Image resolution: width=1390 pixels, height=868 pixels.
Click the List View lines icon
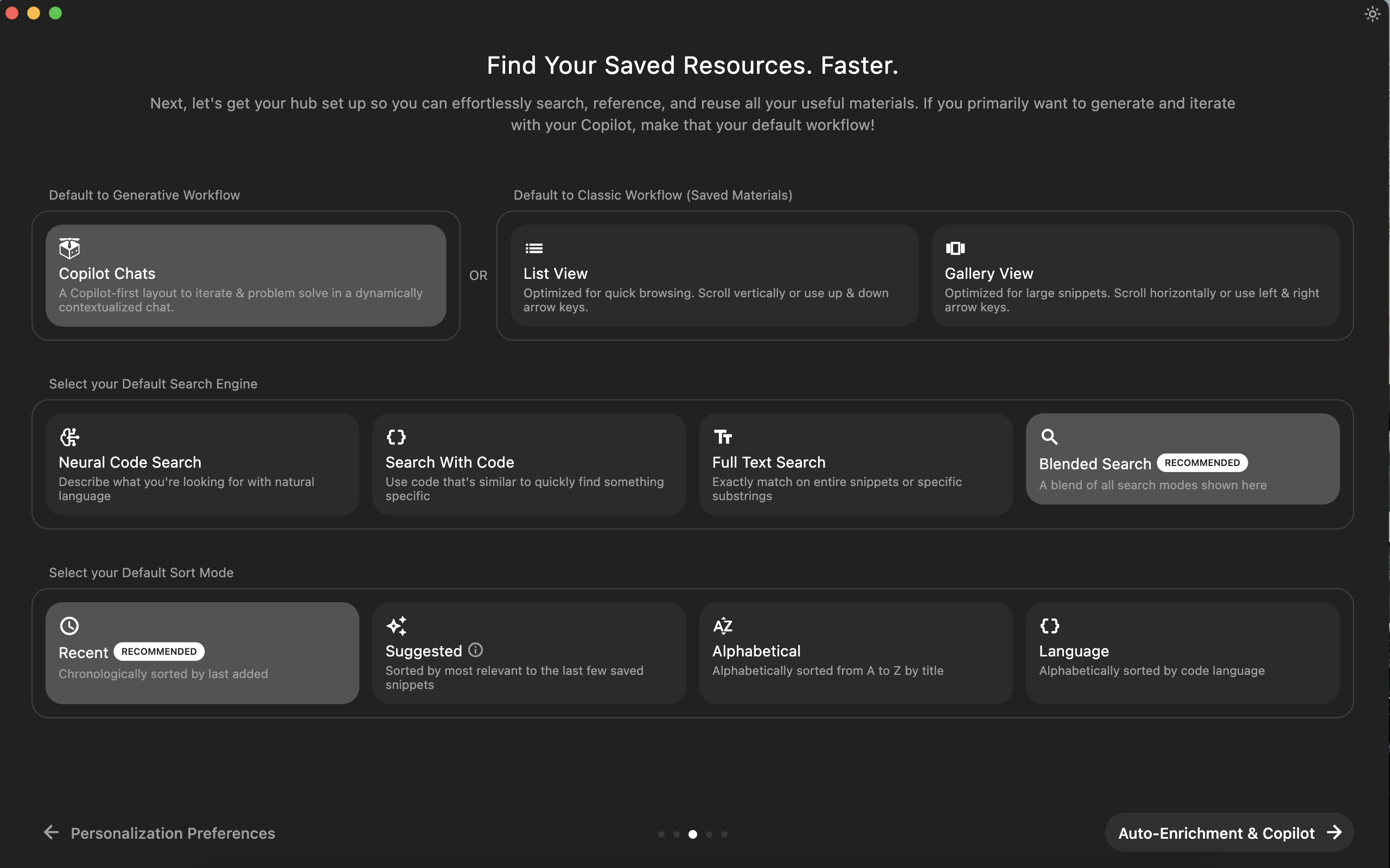point(533,248)
